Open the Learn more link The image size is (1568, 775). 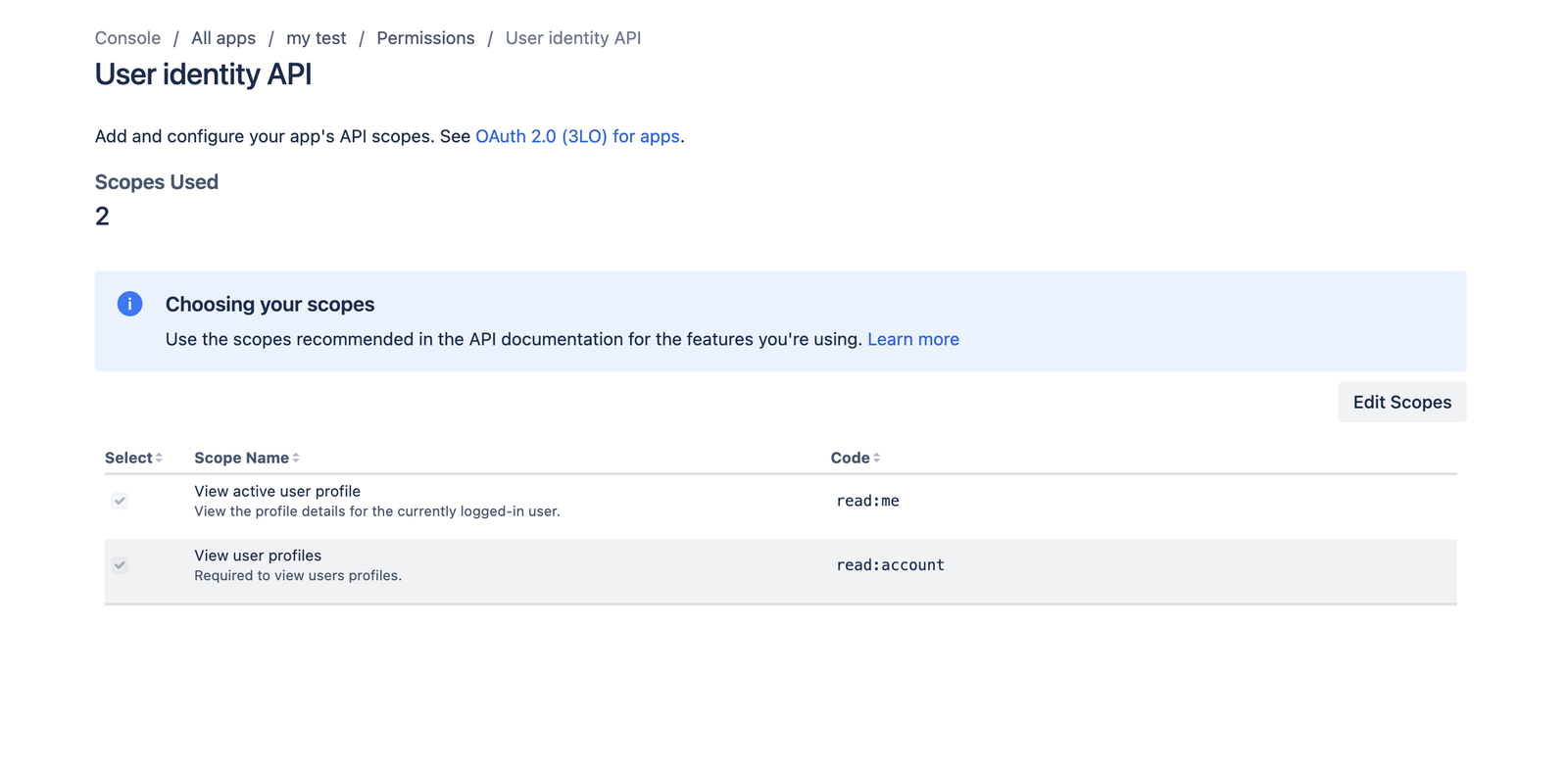[913, 339]
